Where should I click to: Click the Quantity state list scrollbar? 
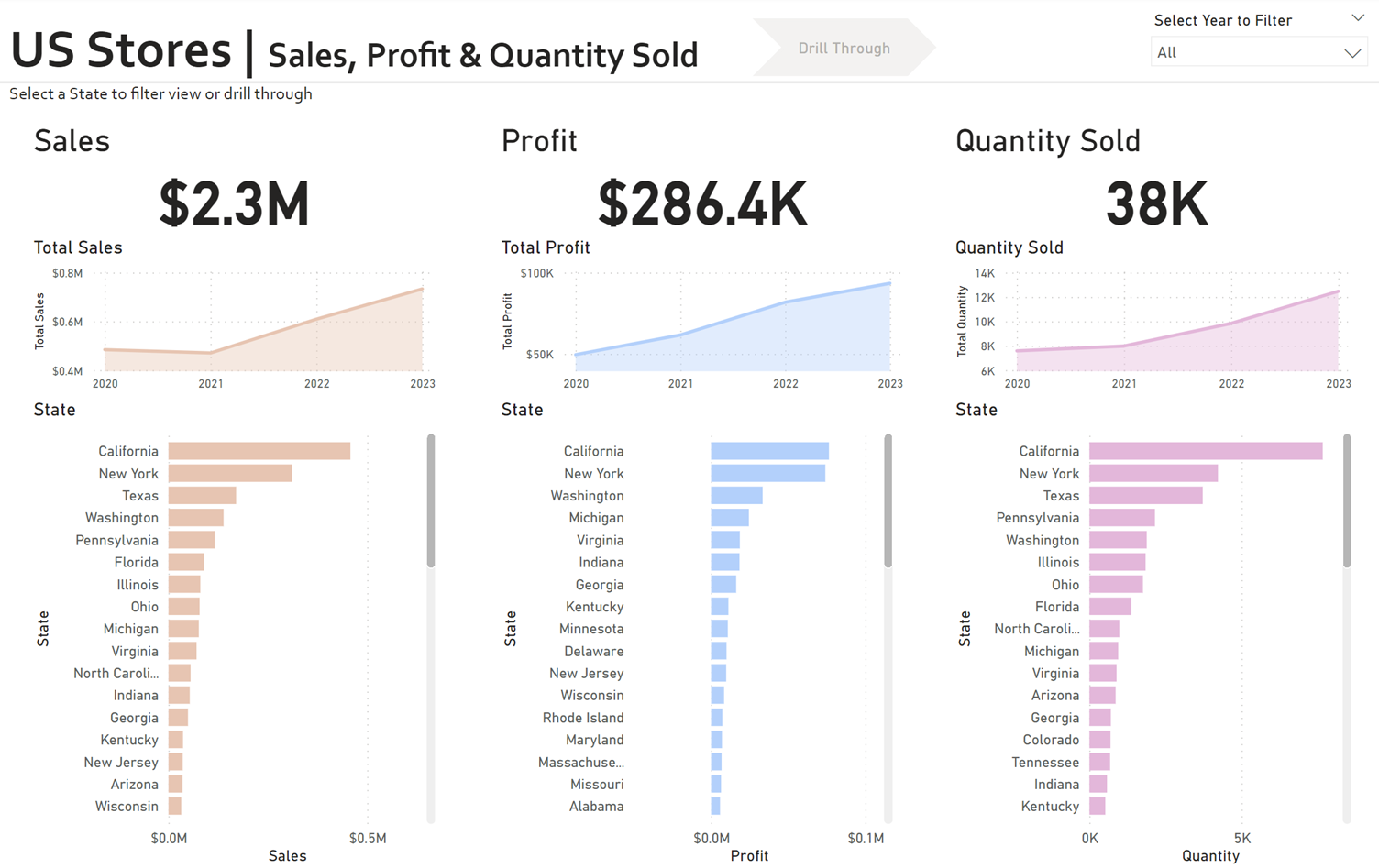coord(1346,501)
